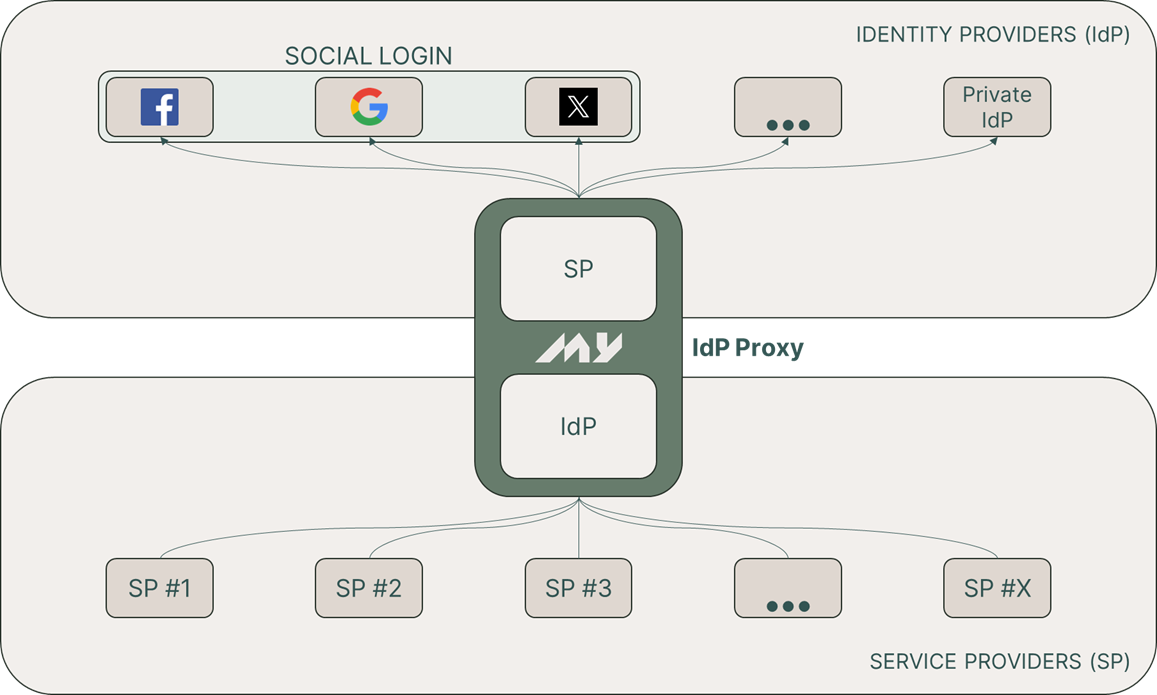Click the arrowhead beneath the Google box
This screenshot has width=1157, height=695.
[x=371, y=143]
